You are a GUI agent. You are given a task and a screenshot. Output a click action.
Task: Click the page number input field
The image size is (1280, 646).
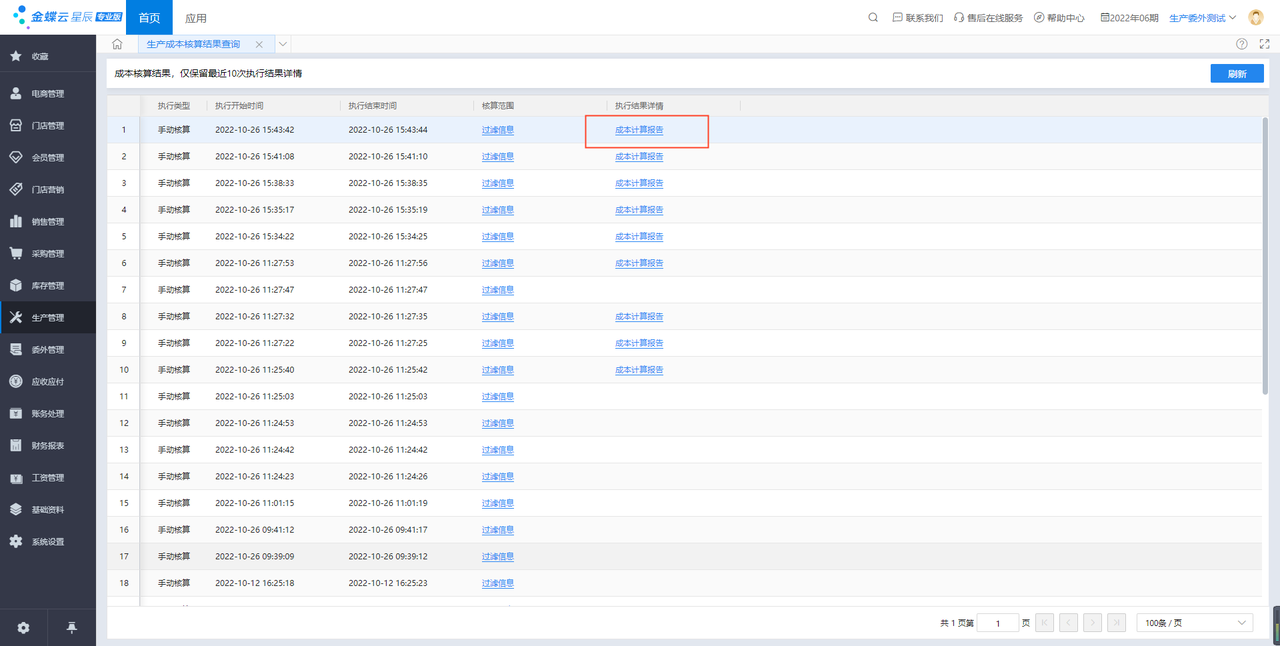[997, 623]
